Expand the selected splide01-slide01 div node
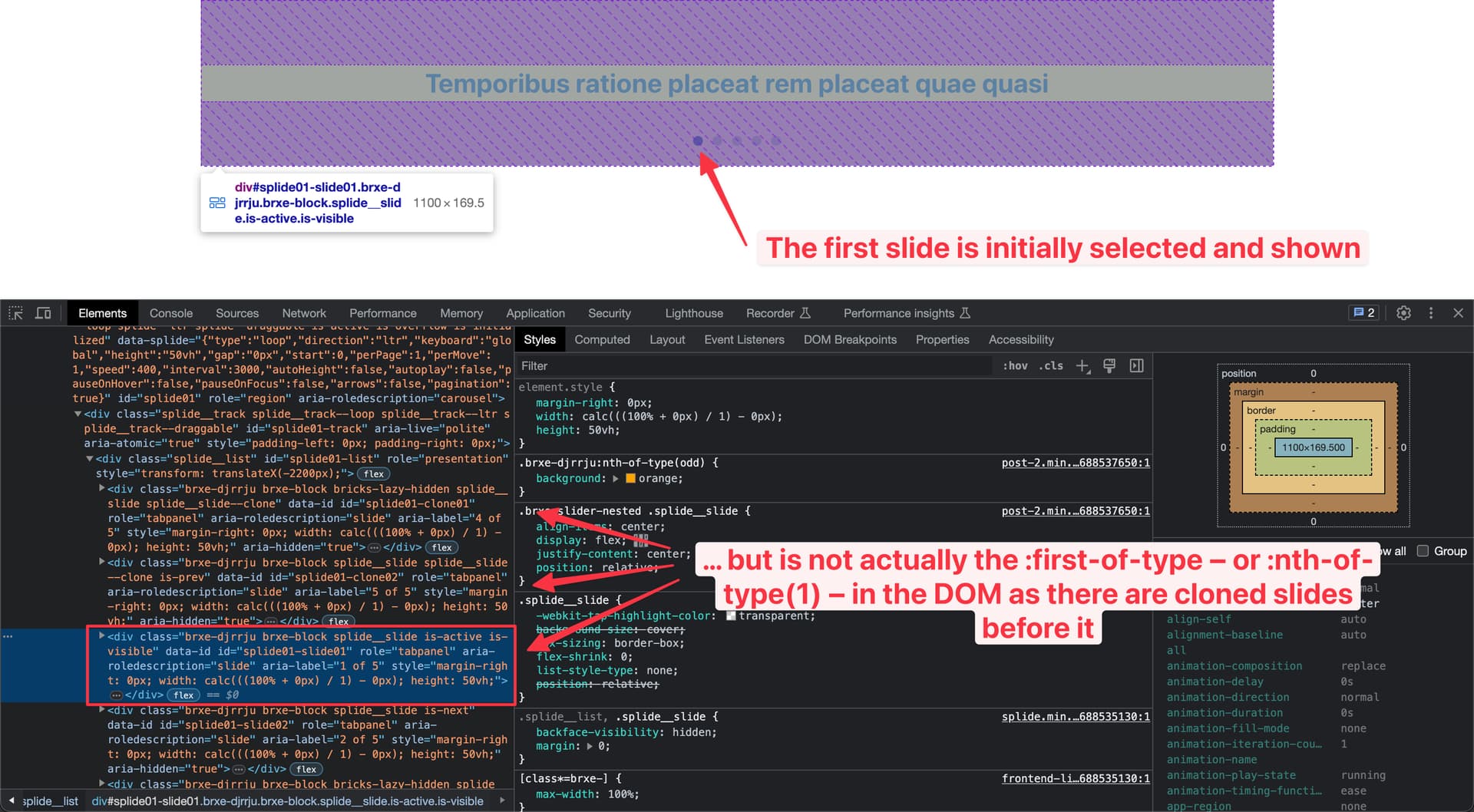1474x812 pixels. point(101,636)
